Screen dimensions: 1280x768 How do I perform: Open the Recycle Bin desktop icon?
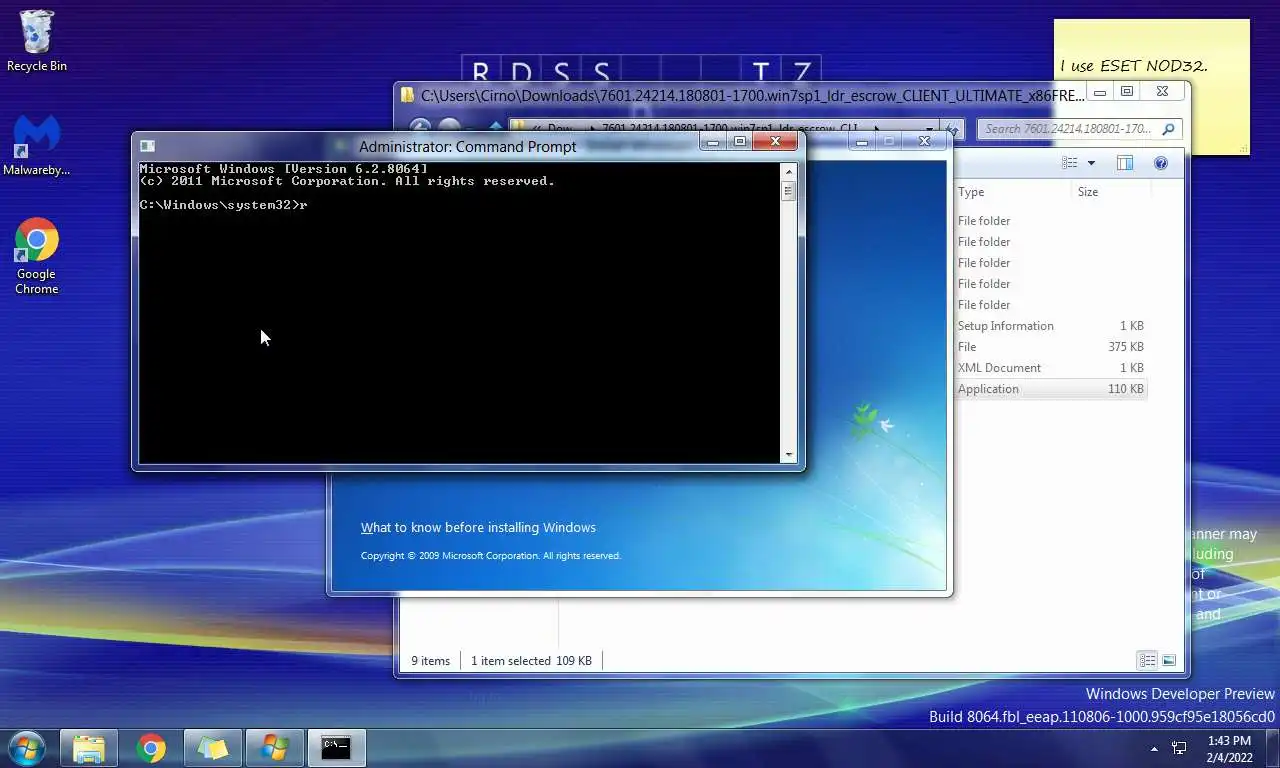point(37,40)
